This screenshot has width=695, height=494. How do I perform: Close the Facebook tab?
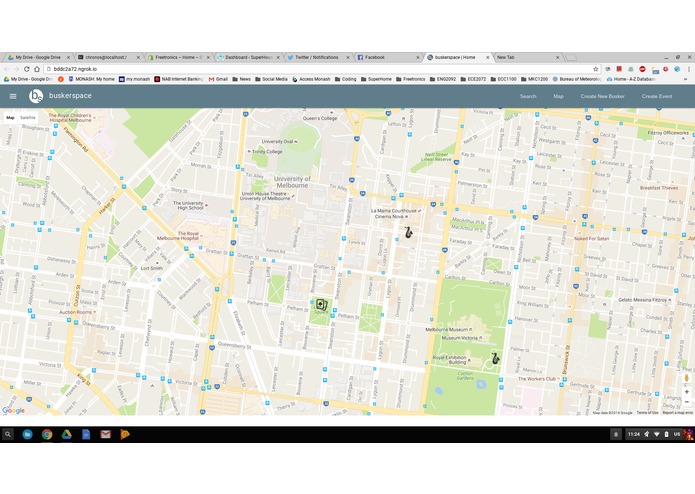tap(418, 58)
